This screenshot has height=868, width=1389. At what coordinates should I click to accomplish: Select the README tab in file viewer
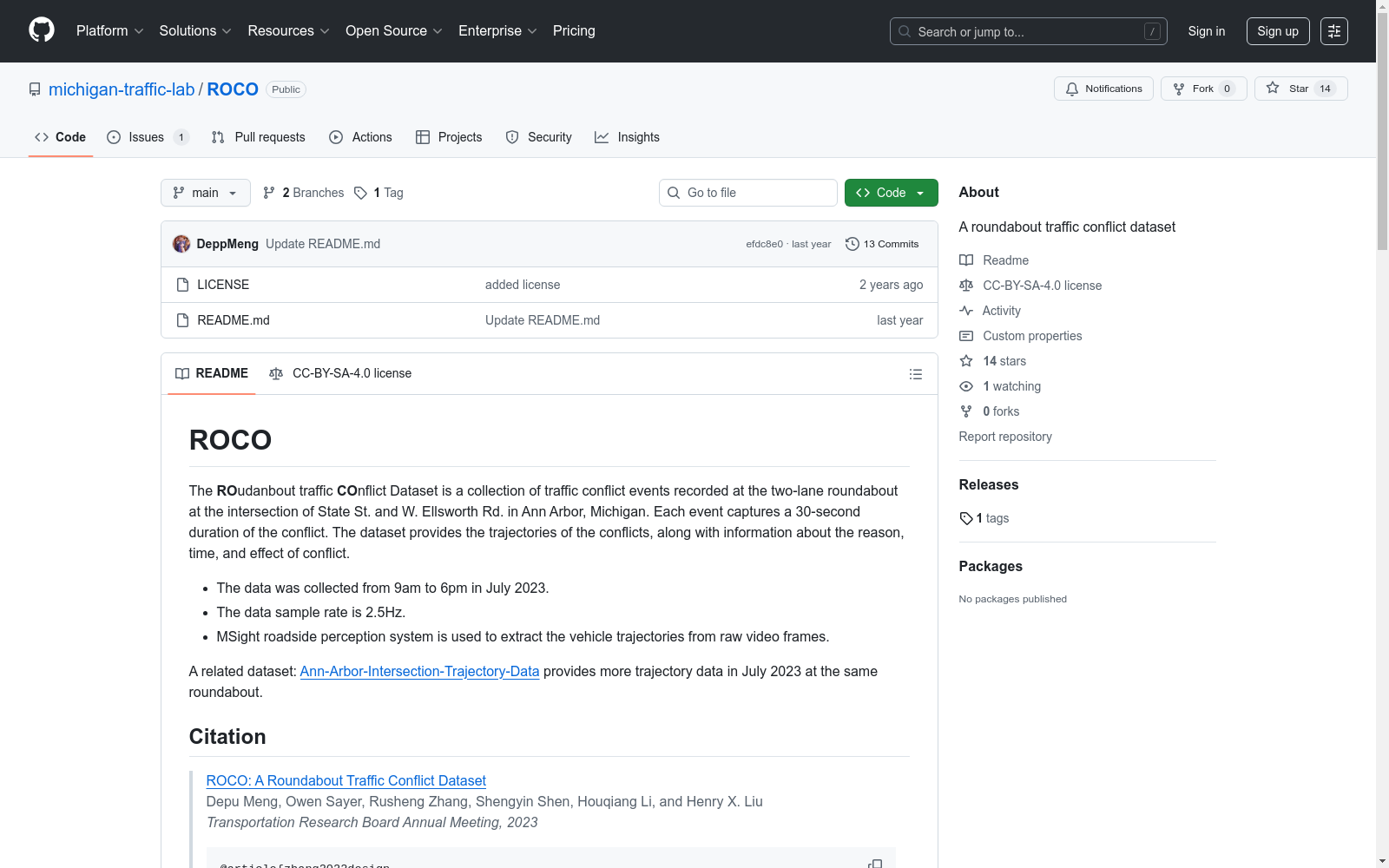(212, 373)
